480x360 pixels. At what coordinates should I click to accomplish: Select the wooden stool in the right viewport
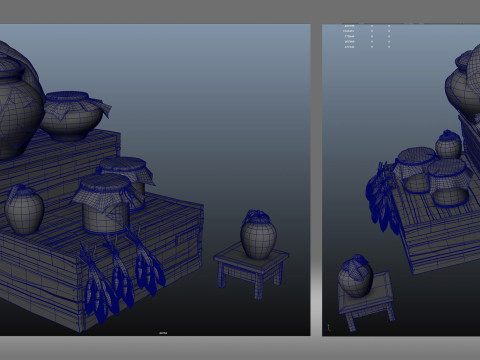pyautogui.click(x=368, y=300)
